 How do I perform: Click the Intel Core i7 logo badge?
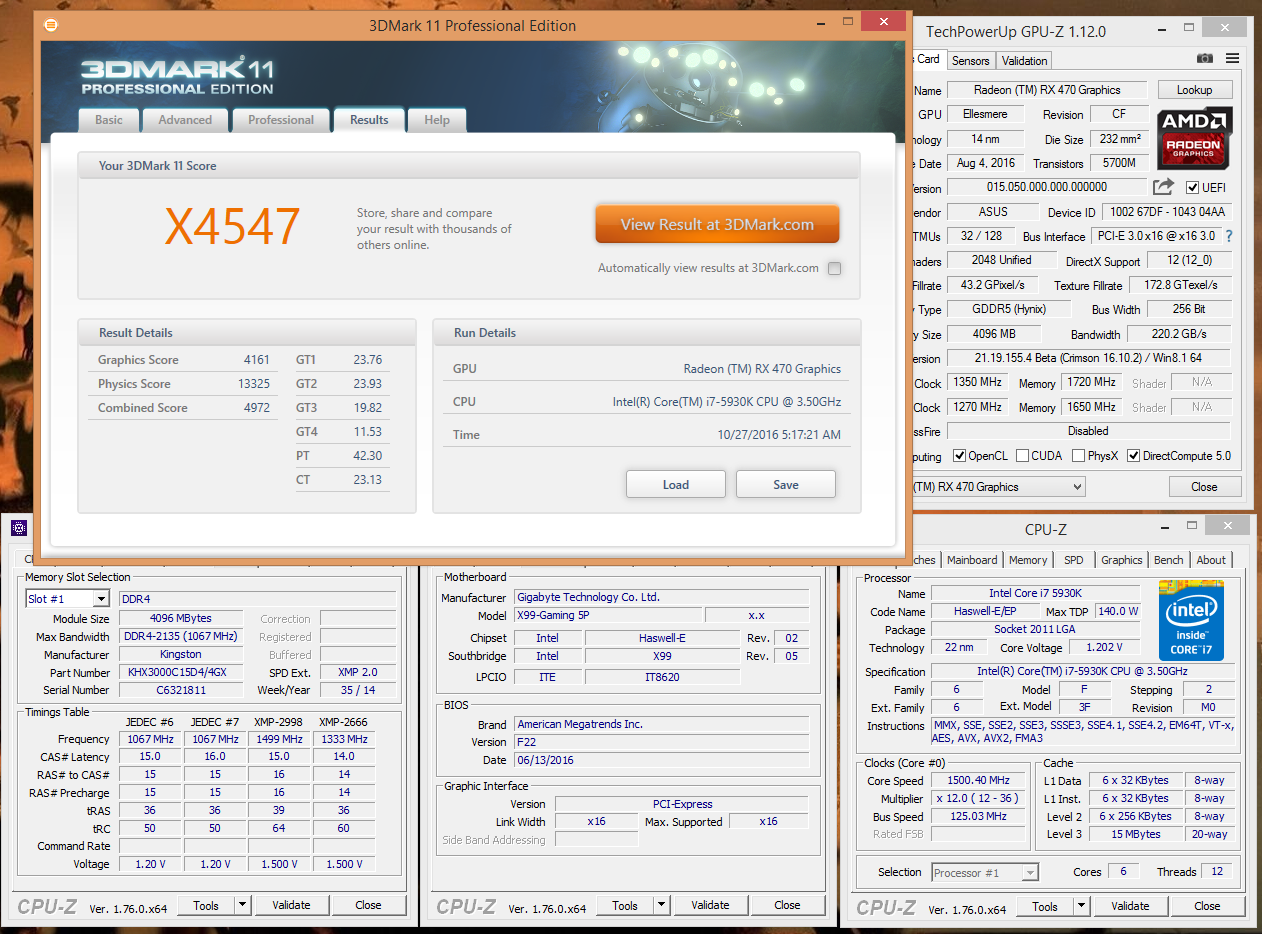[x=1191, y=619]
